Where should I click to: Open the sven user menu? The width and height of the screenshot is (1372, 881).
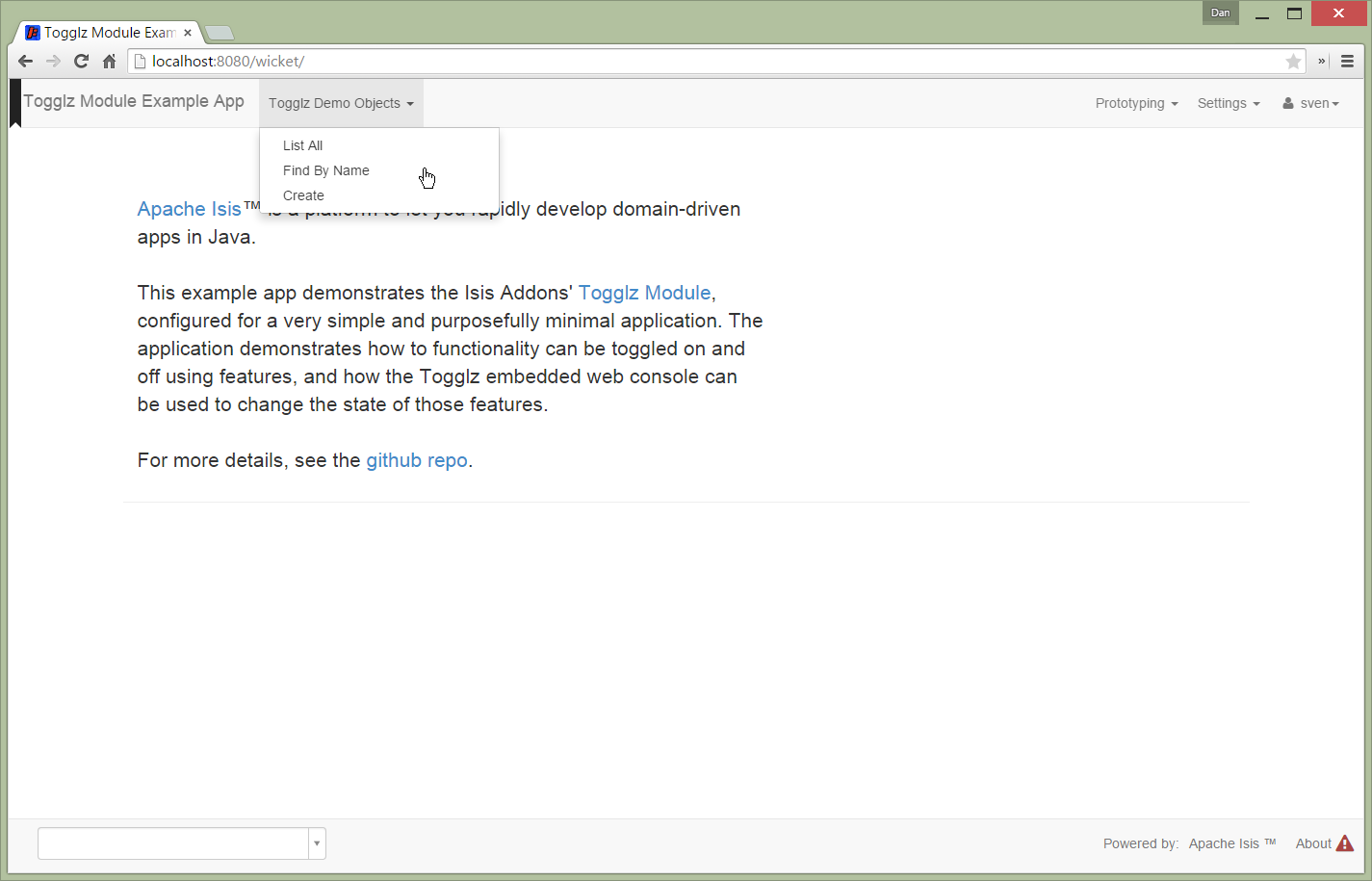point(1311,103)
